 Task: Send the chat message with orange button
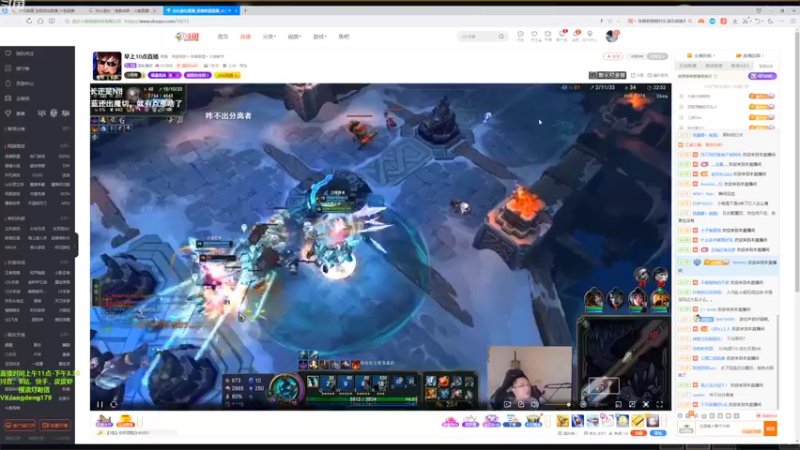770,429
